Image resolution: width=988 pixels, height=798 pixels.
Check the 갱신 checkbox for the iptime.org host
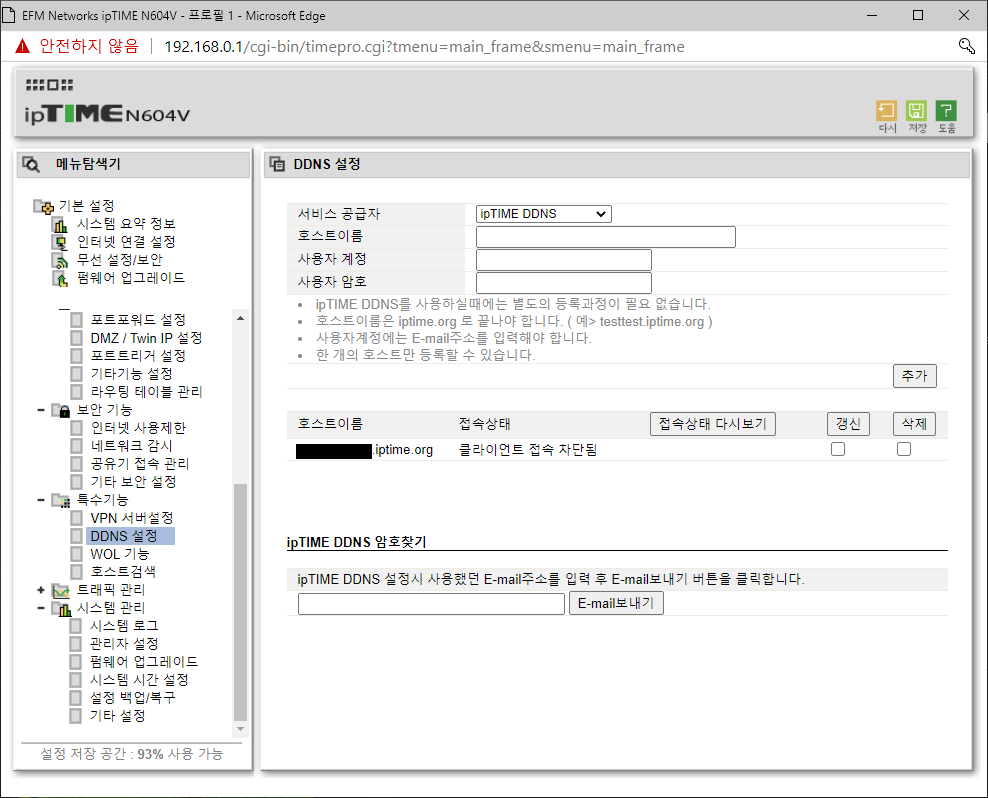coord(837,449)
